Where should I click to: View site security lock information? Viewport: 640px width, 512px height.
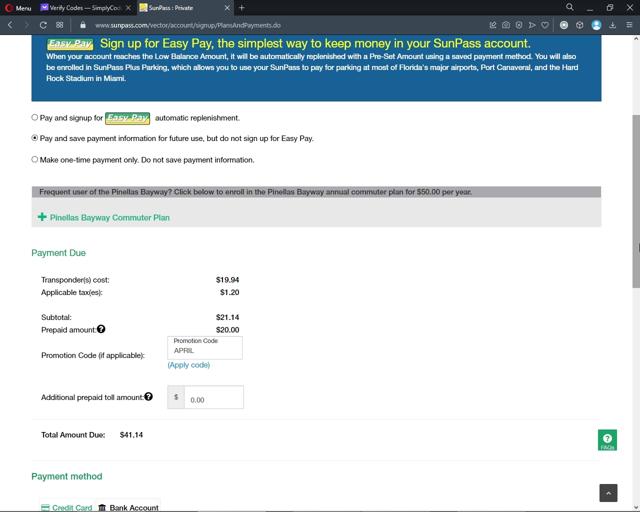83,25
